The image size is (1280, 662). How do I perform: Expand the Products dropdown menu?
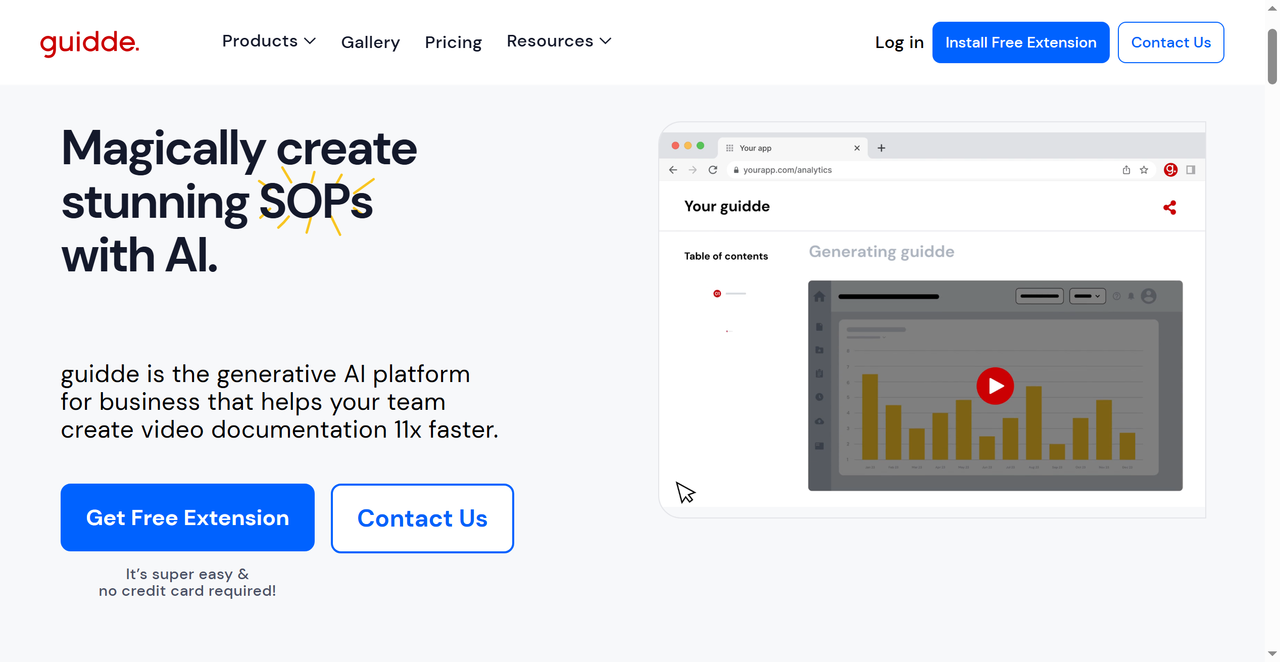(x=269, y=41)
